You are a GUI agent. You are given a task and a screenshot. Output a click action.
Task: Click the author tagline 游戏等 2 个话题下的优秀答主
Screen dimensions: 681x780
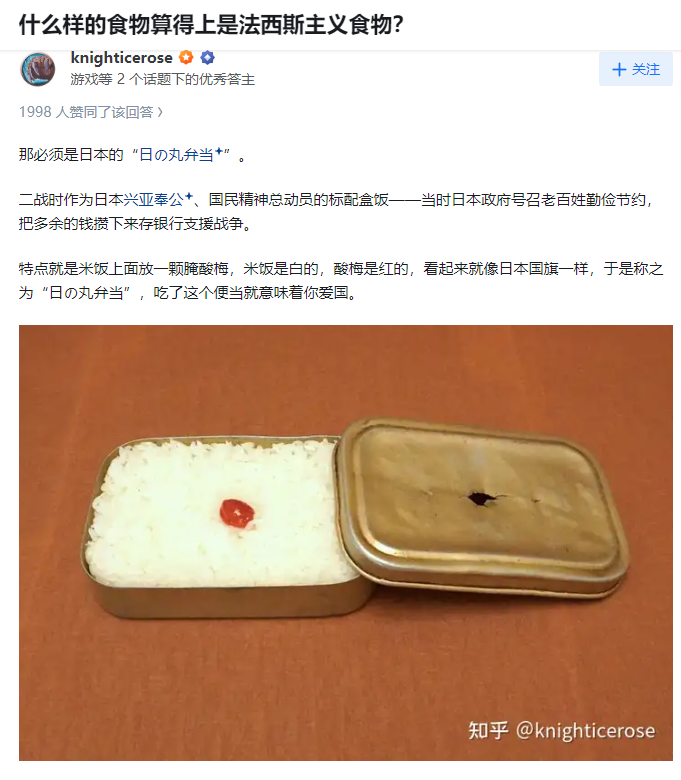click(163, 80)
